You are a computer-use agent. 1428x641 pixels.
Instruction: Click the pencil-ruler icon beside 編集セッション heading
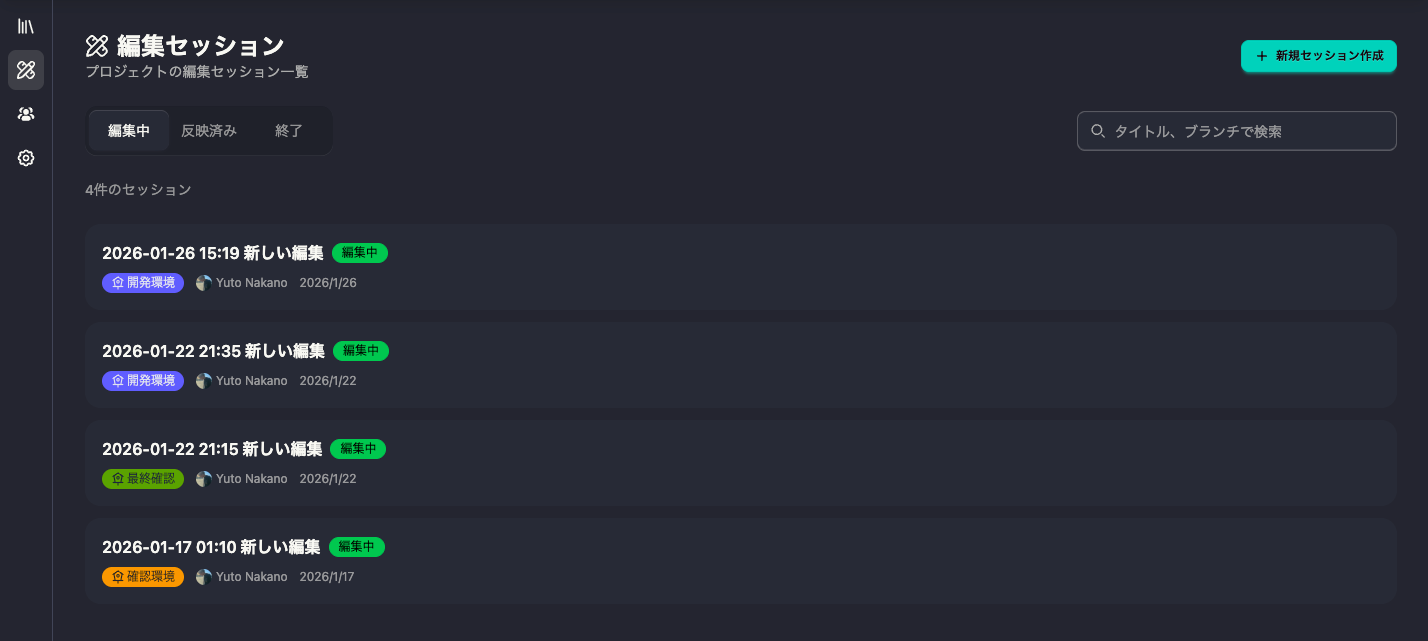click(x=97, y=45)
